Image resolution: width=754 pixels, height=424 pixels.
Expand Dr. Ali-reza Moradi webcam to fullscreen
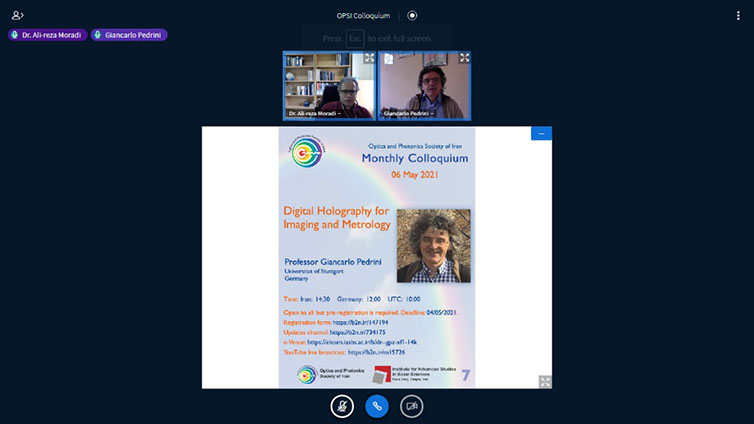(368, 58)
